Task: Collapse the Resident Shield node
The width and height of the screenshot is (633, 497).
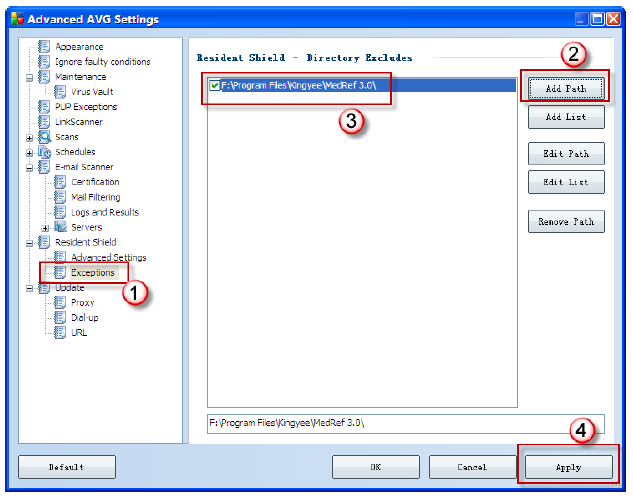Action: pos(29,243)
